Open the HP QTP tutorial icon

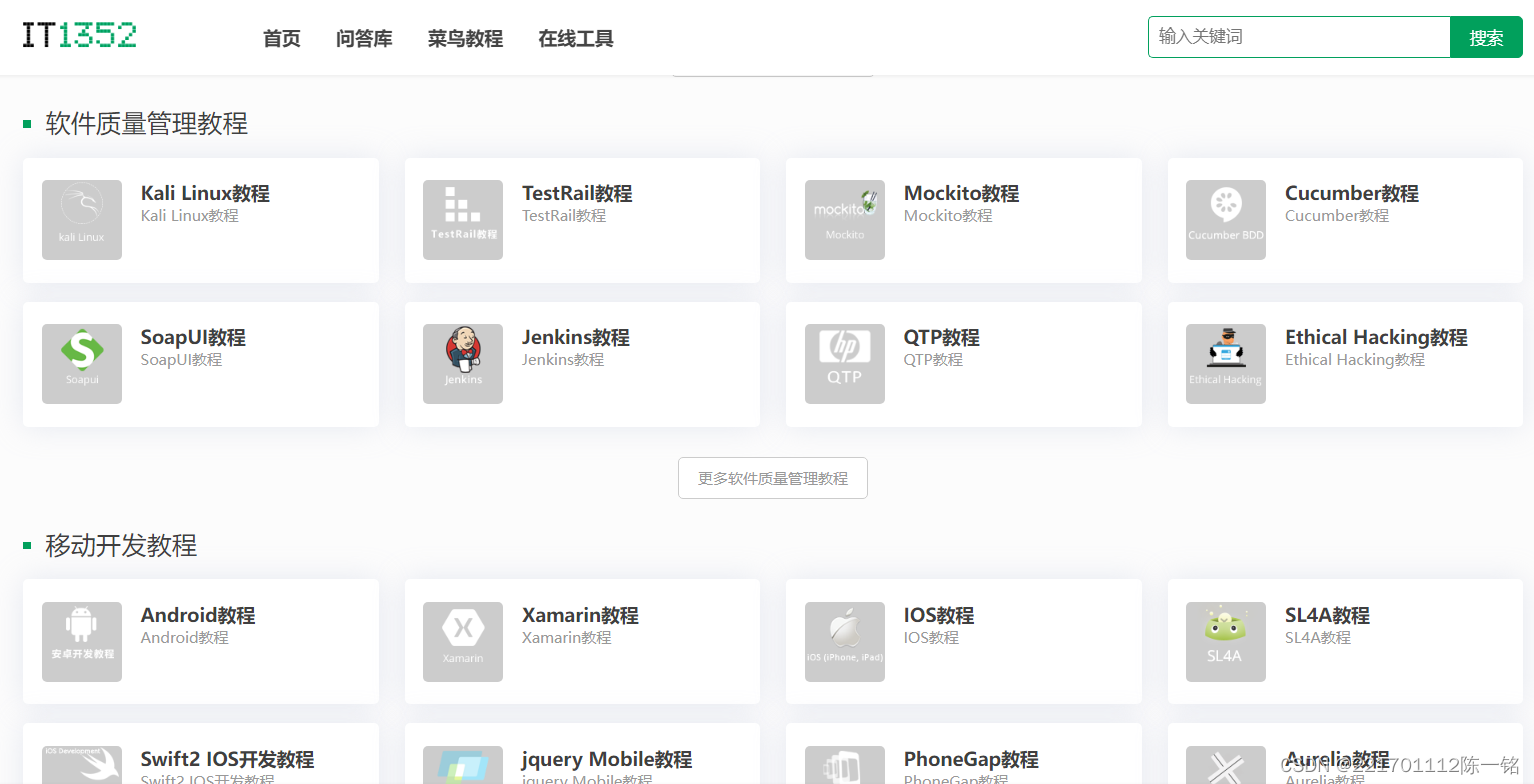[x=845, y=364]
